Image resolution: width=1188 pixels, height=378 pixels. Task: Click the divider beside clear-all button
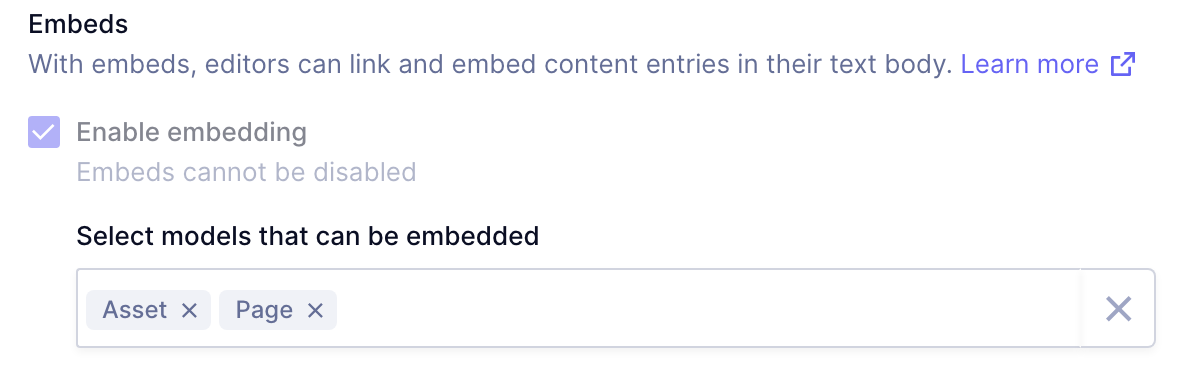[1081, 308]
